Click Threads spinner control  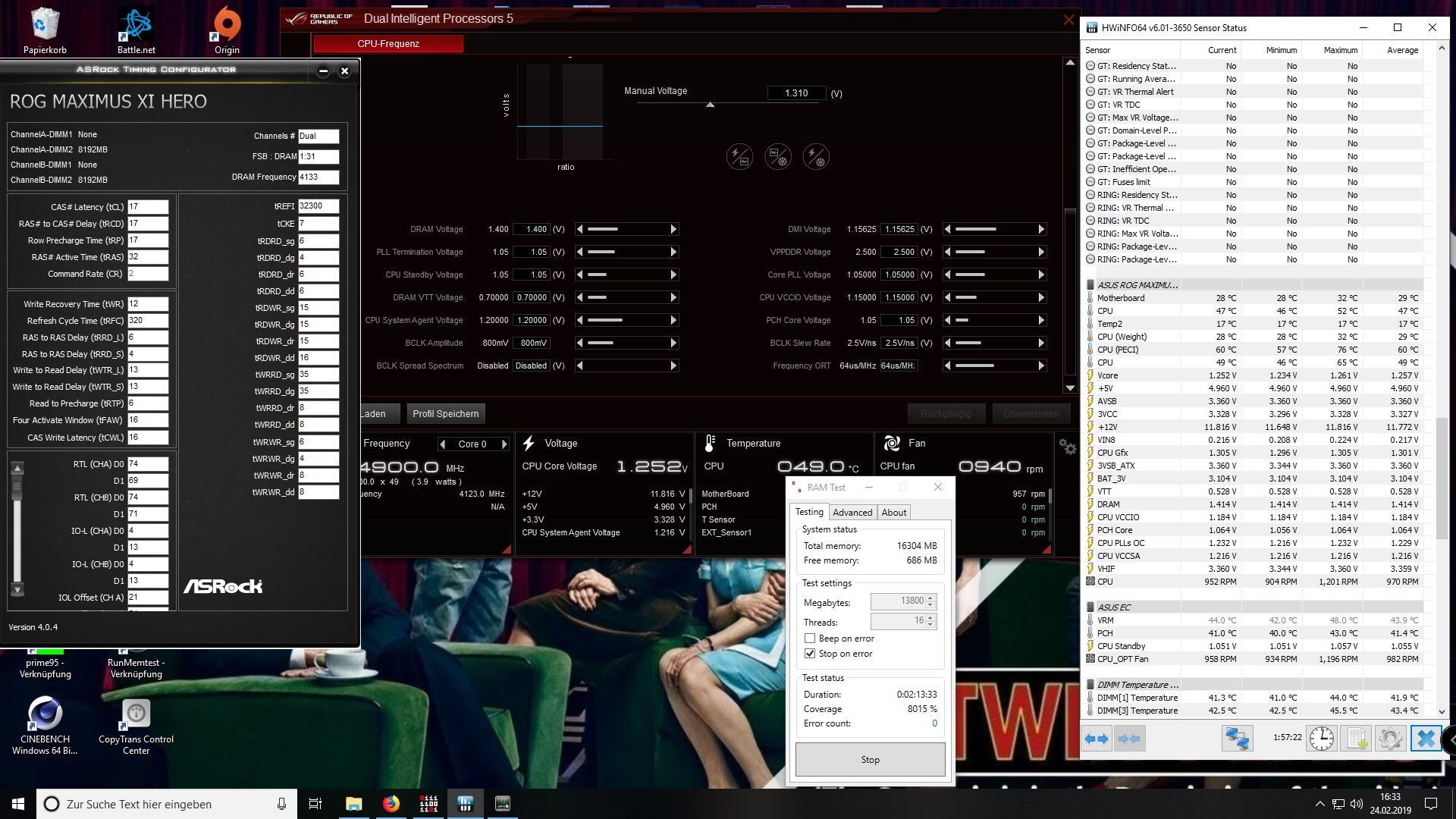pos(930,621)
